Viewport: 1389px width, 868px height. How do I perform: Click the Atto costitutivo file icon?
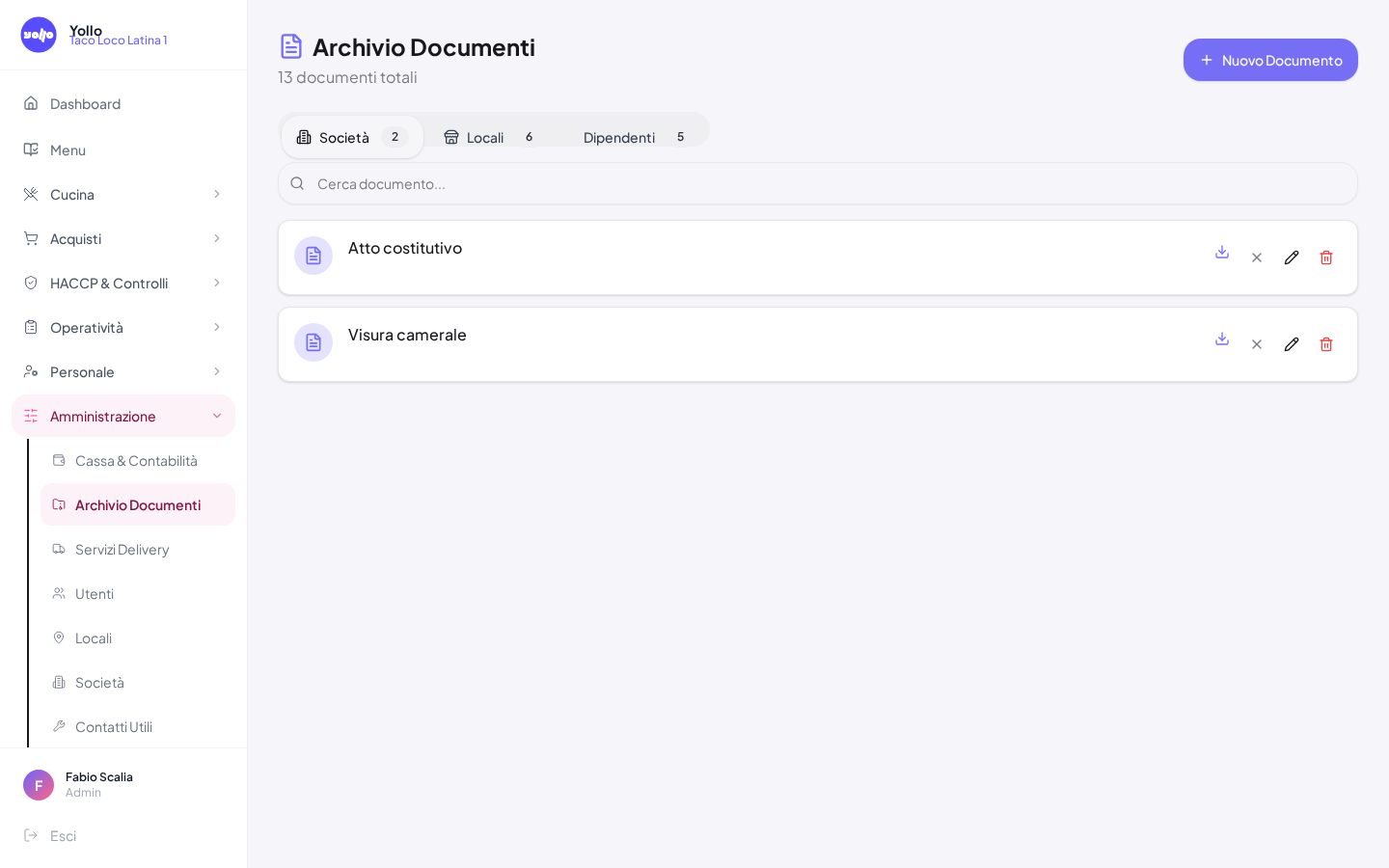(x=313, y=256)
